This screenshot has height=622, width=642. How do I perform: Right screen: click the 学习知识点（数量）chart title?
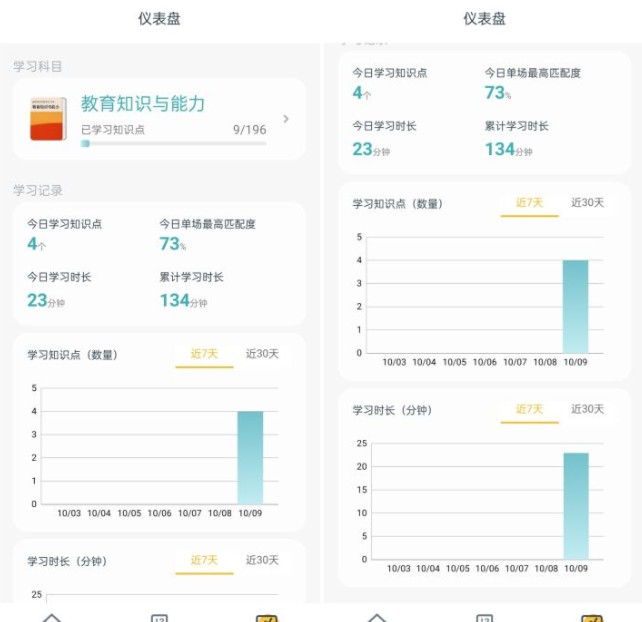click(398, 204)
